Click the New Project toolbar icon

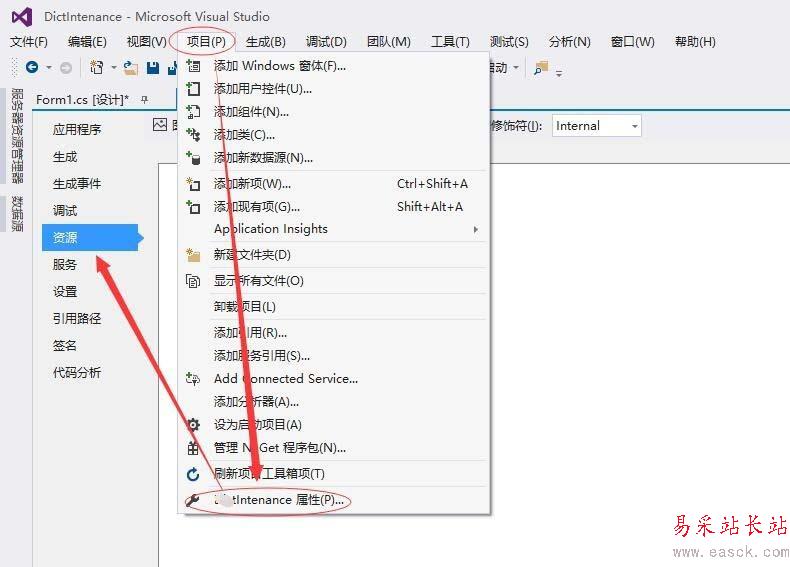click(96, 67)
